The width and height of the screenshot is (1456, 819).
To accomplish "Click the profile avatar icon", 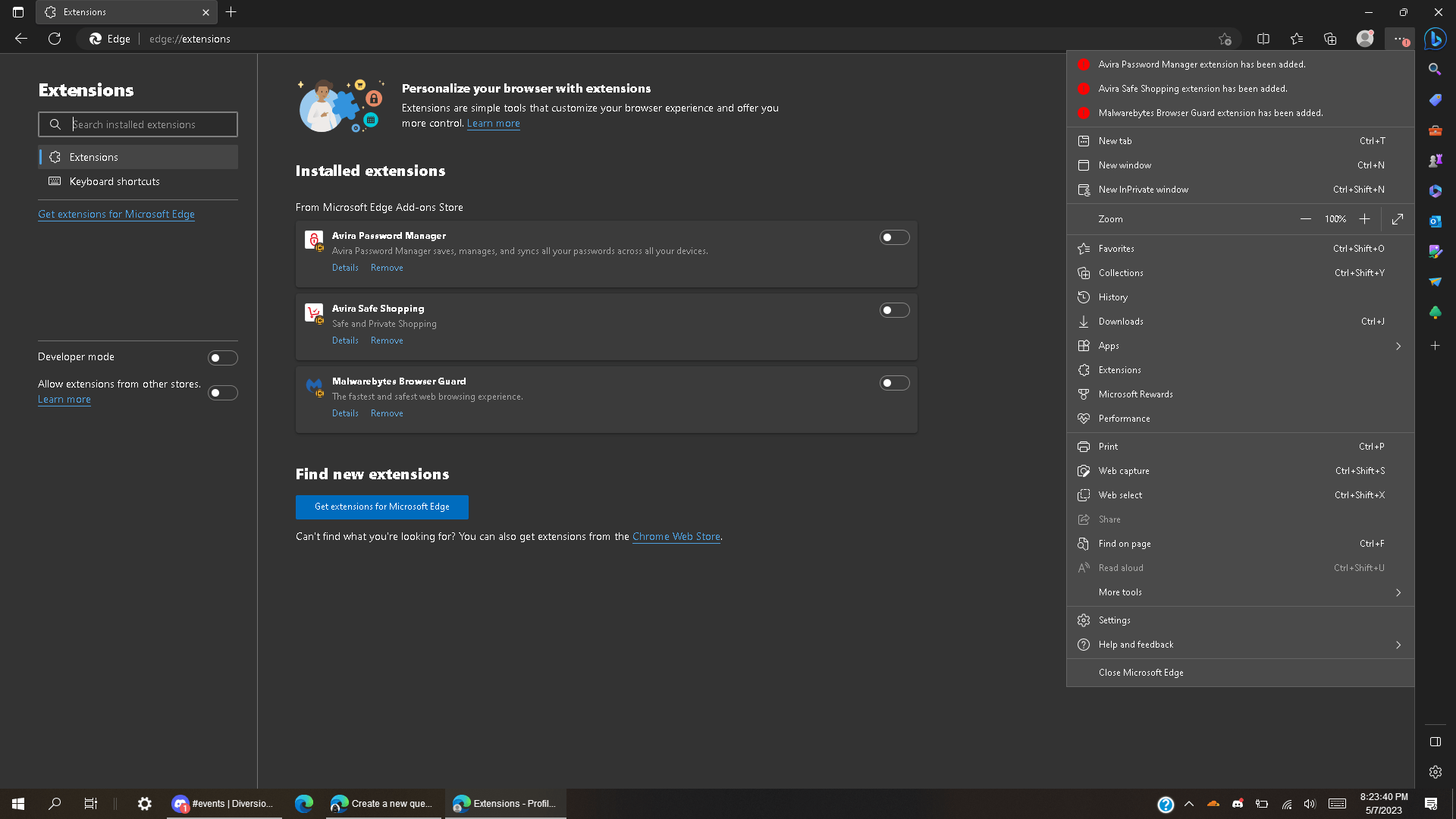I will (1365, 39).
